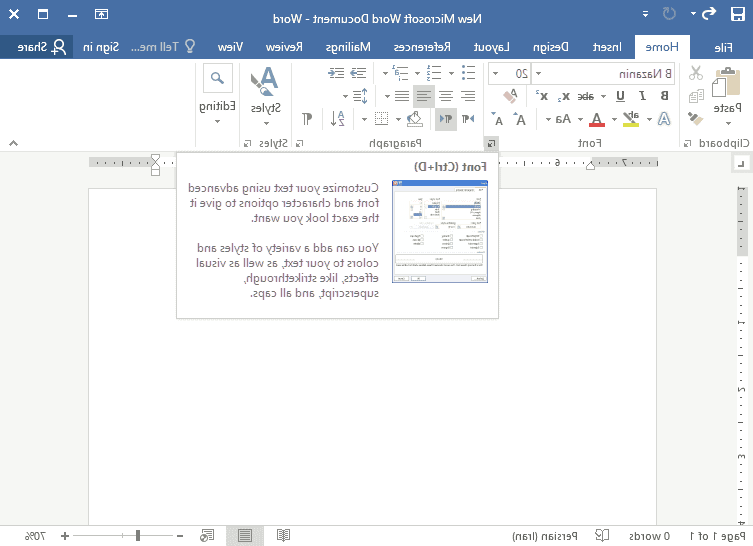Click the Increase Indent icon
Screen dimensions: 753x546
338,73
